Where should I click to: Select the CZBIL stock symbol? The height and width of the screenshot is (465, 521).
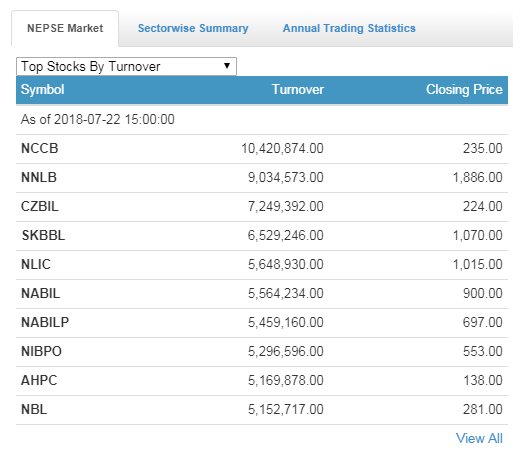[40, 206]
